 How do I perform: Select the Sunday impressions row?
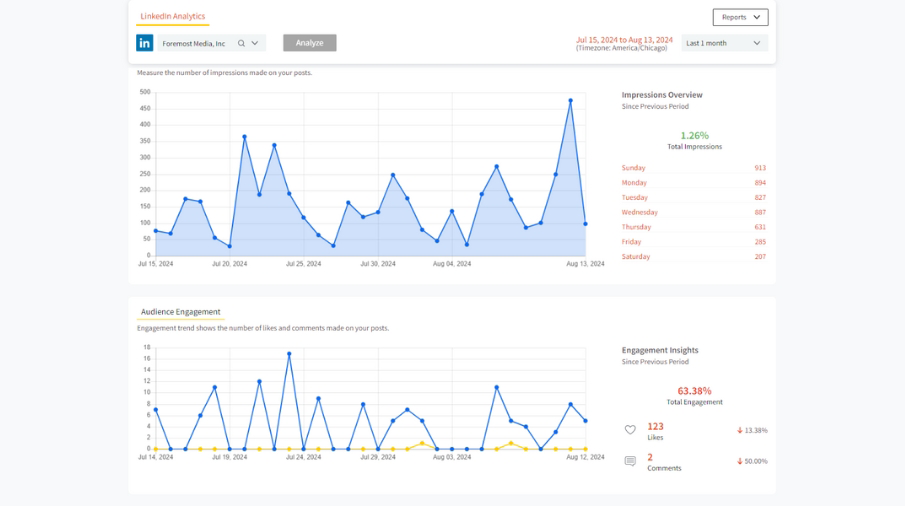(x=693, y=168)
